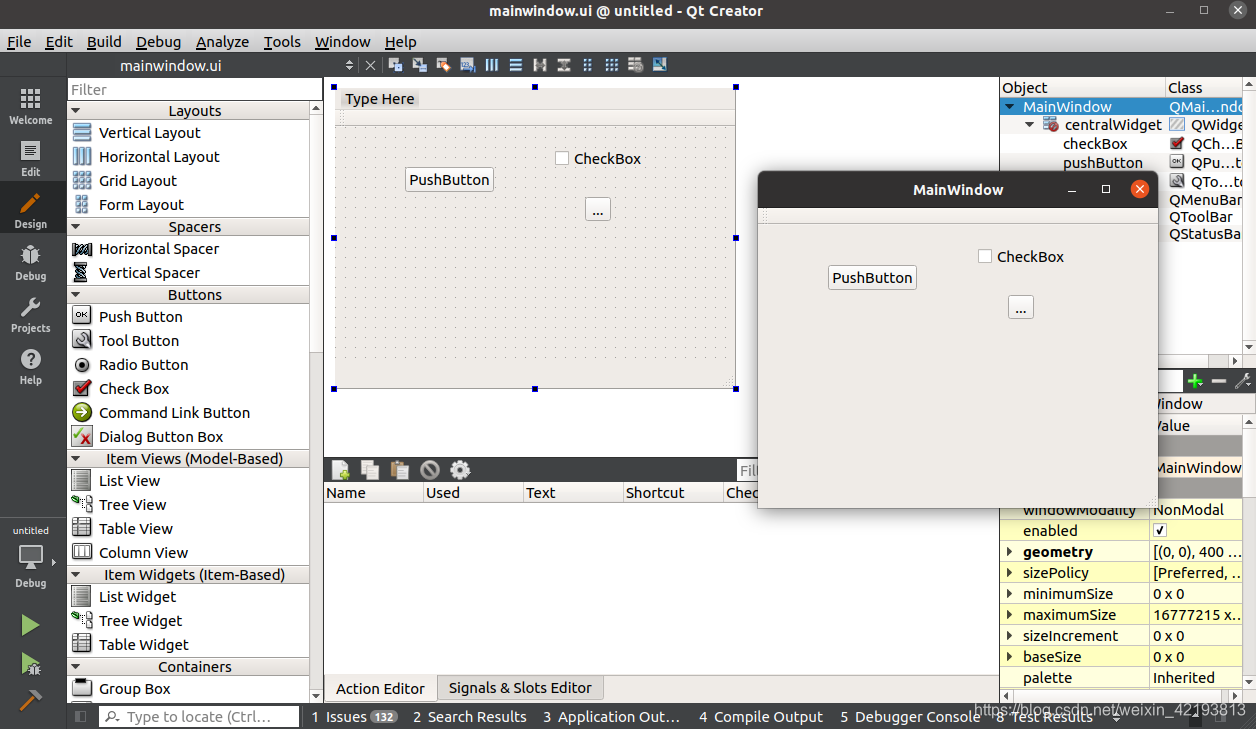Activate Edit Signals/Slots mode in the toolbar
The width and height of the screenshot is (1256, 729).
pos(419,65)
